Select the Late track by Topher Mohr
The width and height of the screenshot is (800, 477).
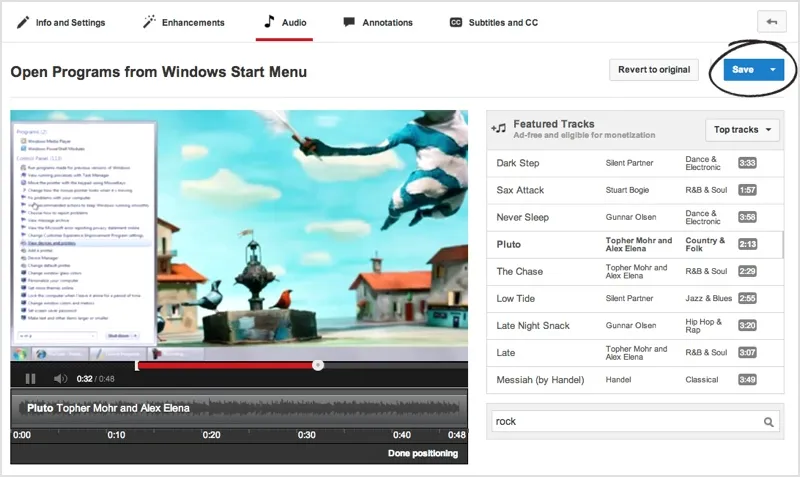click(x=635, y=353)
